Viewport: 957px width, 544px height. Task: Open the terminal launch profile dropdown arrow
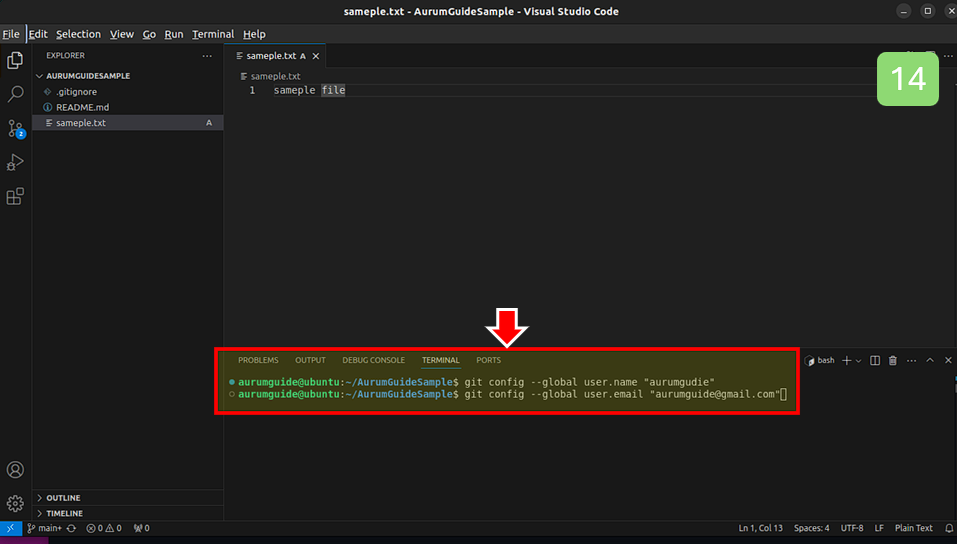click(858, 361)
